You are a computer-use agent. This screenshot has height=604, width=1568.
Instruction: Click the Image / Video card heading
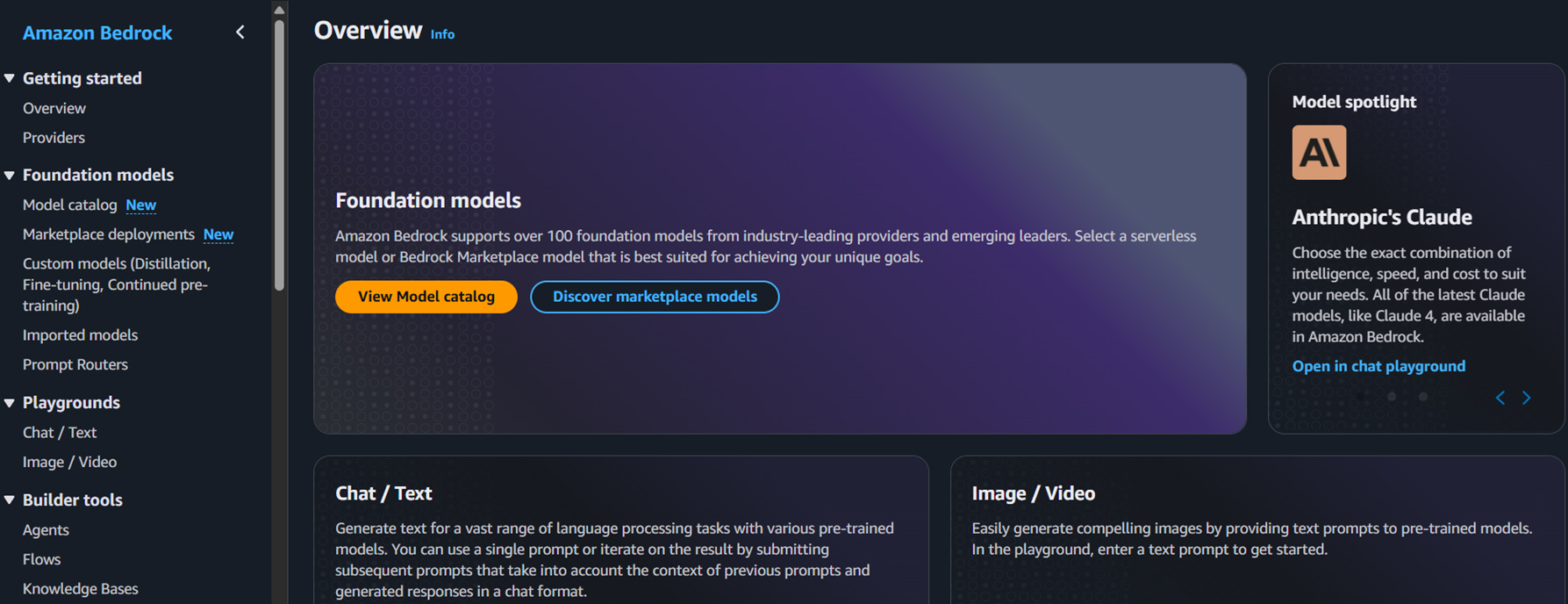tap(1034, 493)
